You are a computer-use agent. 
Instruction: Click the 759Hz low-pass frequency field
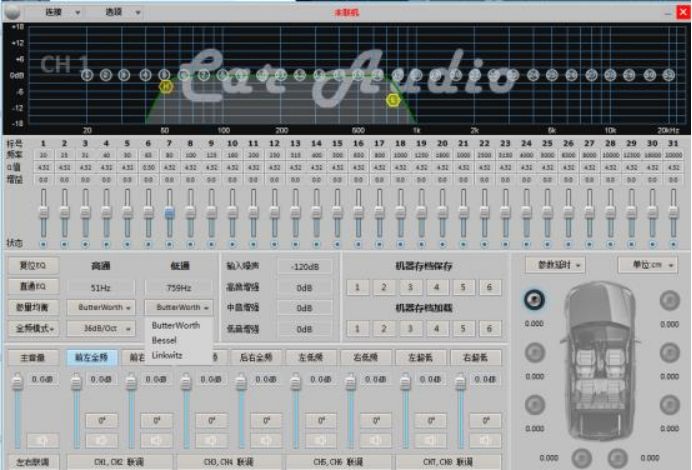tap(179, 288)
